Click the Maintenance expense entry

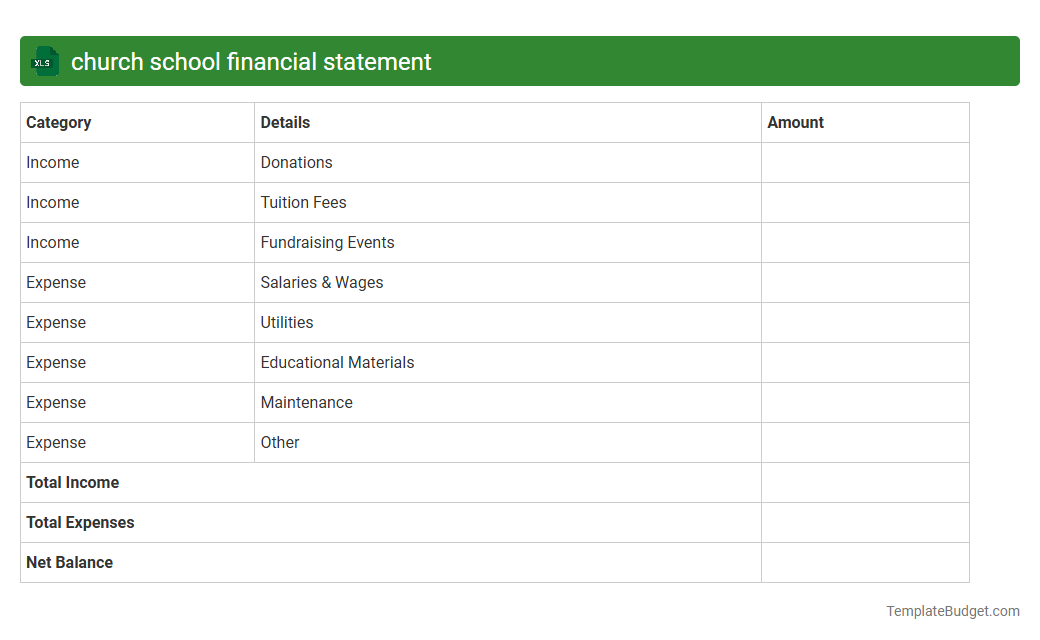click(306, 402)
